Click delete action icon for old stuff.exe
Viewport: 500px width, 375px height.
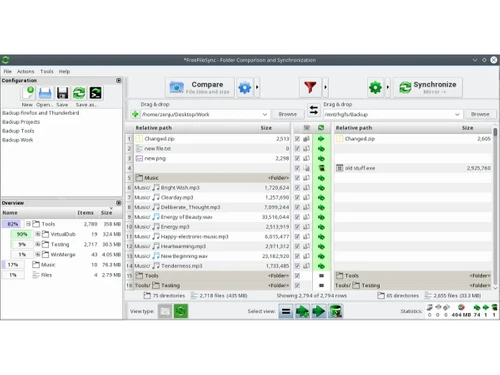(321, 168)
